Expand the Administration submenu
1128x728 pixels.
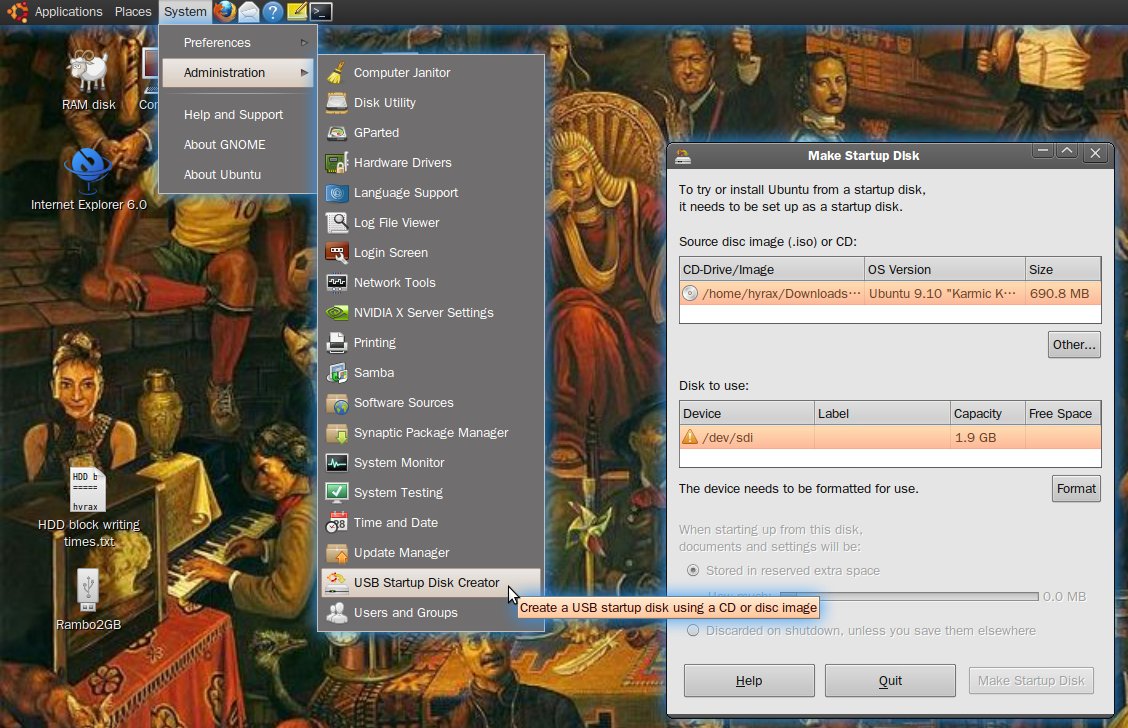(237, 73)
